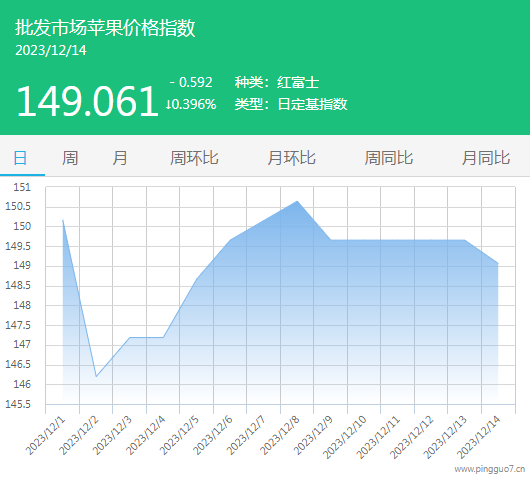530x478 pixels.
Task: Click the 2023/12/1 starting data point
Action: click(63, 220)
